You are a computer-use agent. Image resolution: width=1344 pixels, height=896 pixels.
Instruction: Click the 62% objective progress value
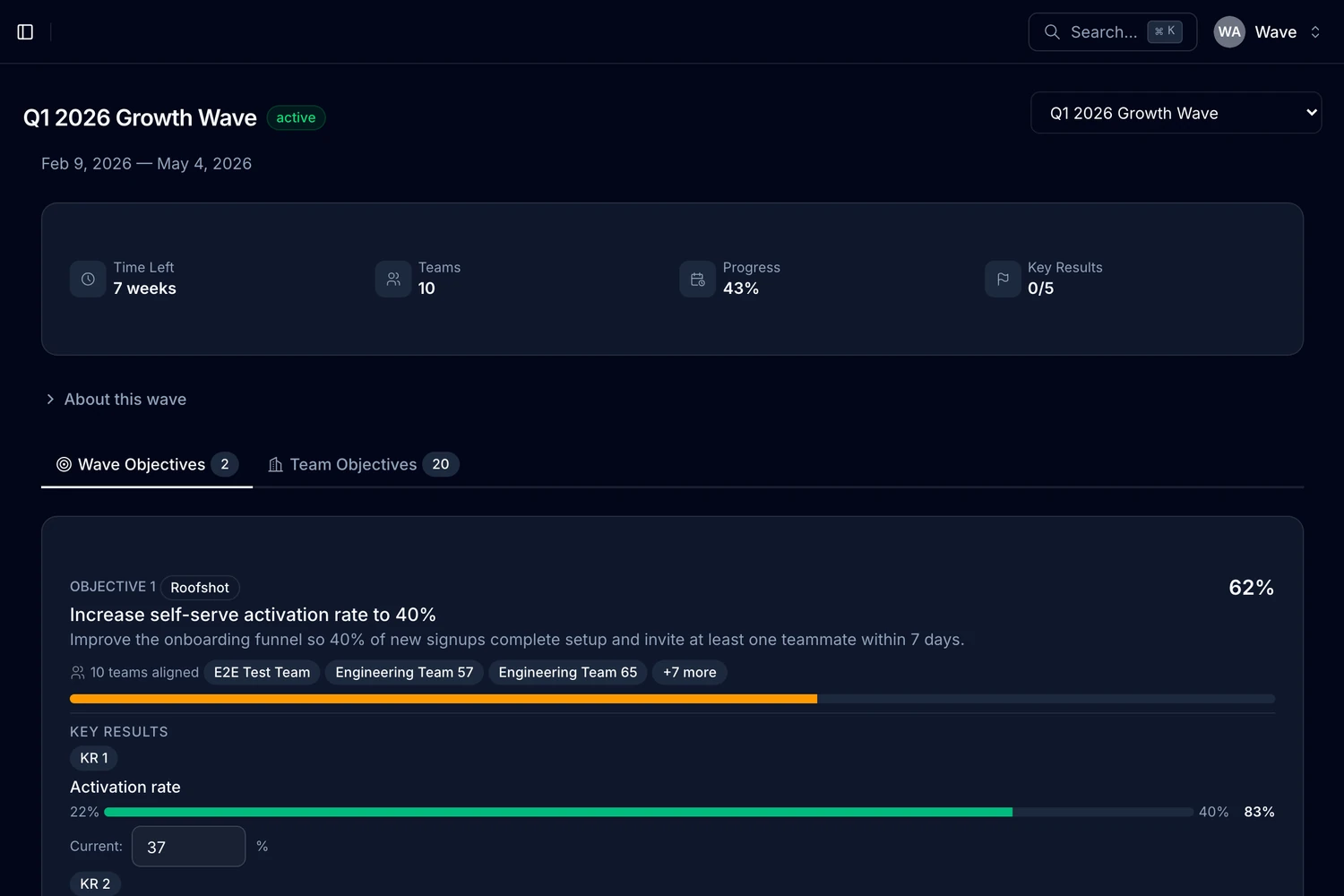pyautogui.click(x=1252, y=588)
